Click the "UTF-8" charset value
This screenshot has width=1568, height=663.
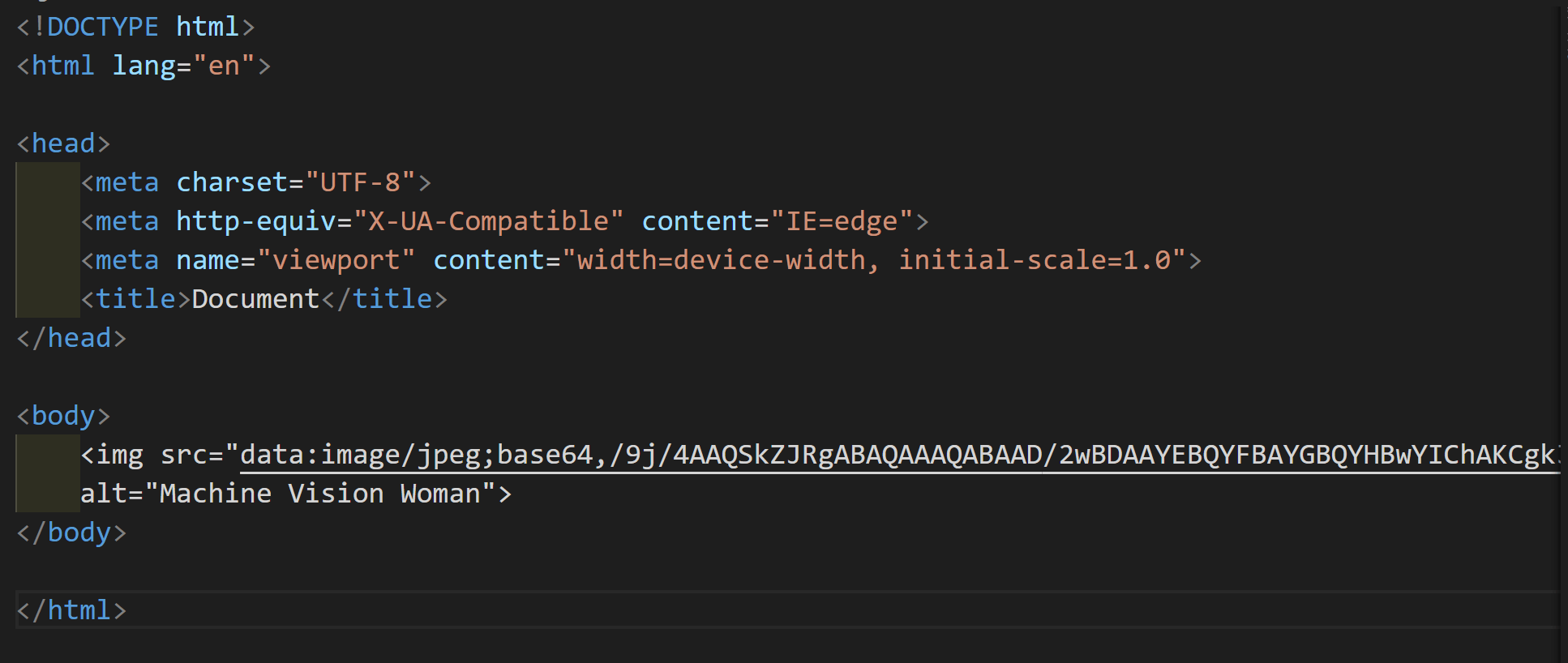click(x=360, y=182)
